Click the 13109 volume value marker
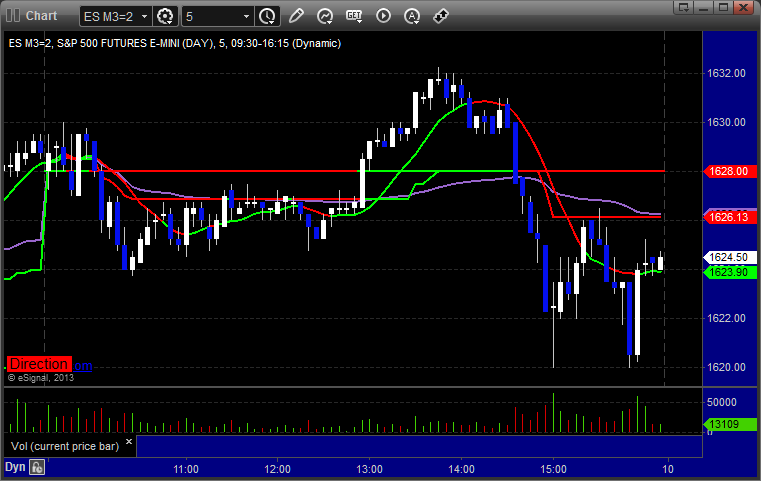761x481 pixels. [729, 424]
